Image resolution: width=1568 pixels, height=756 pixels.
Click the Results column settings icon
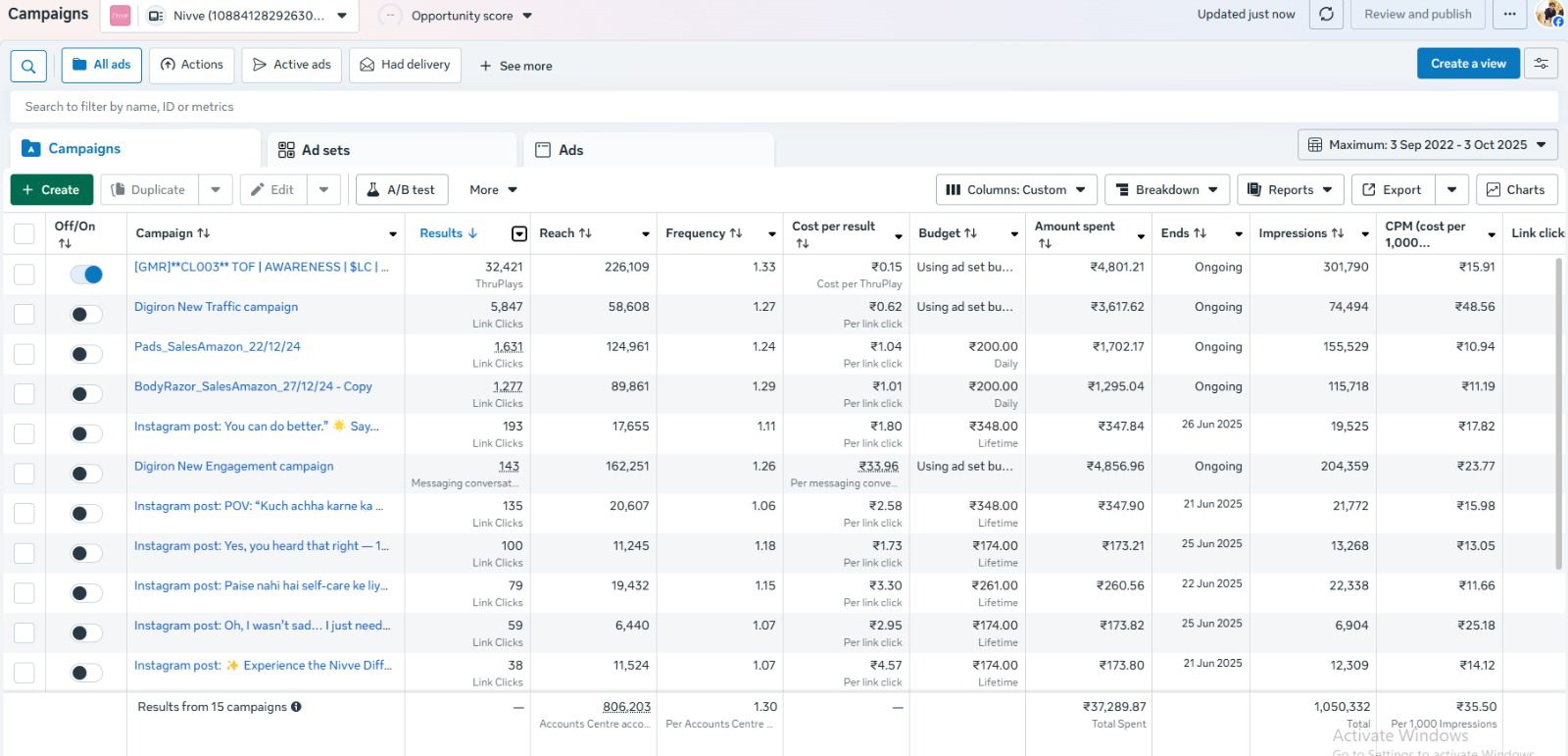pyautogui.click(x=519, y=233)
